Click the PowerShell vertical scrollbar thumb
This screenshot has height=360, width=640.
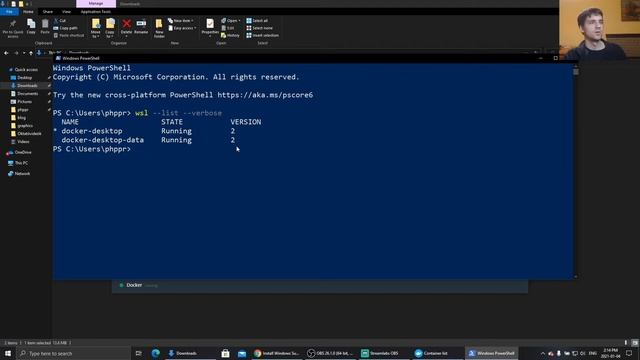(x=576, y=72)
